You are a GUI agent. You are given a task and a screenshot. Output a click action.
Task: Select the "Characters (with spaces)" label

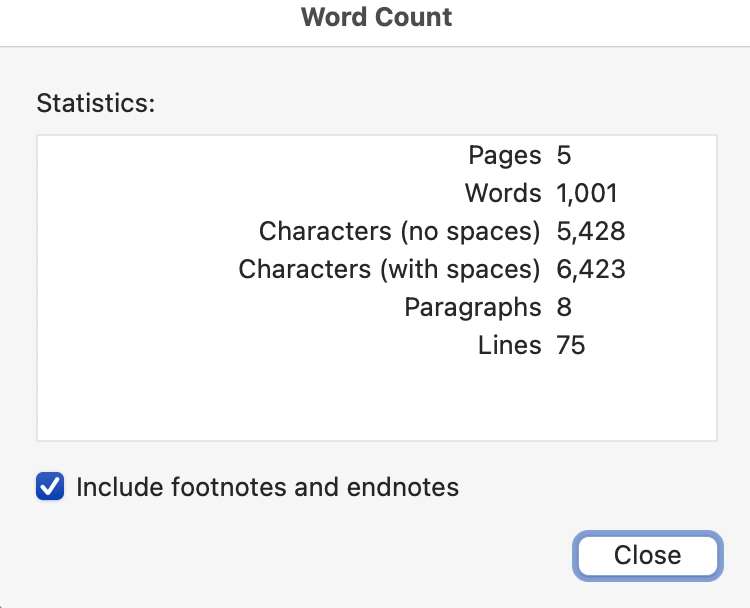[x=389, y=269]
